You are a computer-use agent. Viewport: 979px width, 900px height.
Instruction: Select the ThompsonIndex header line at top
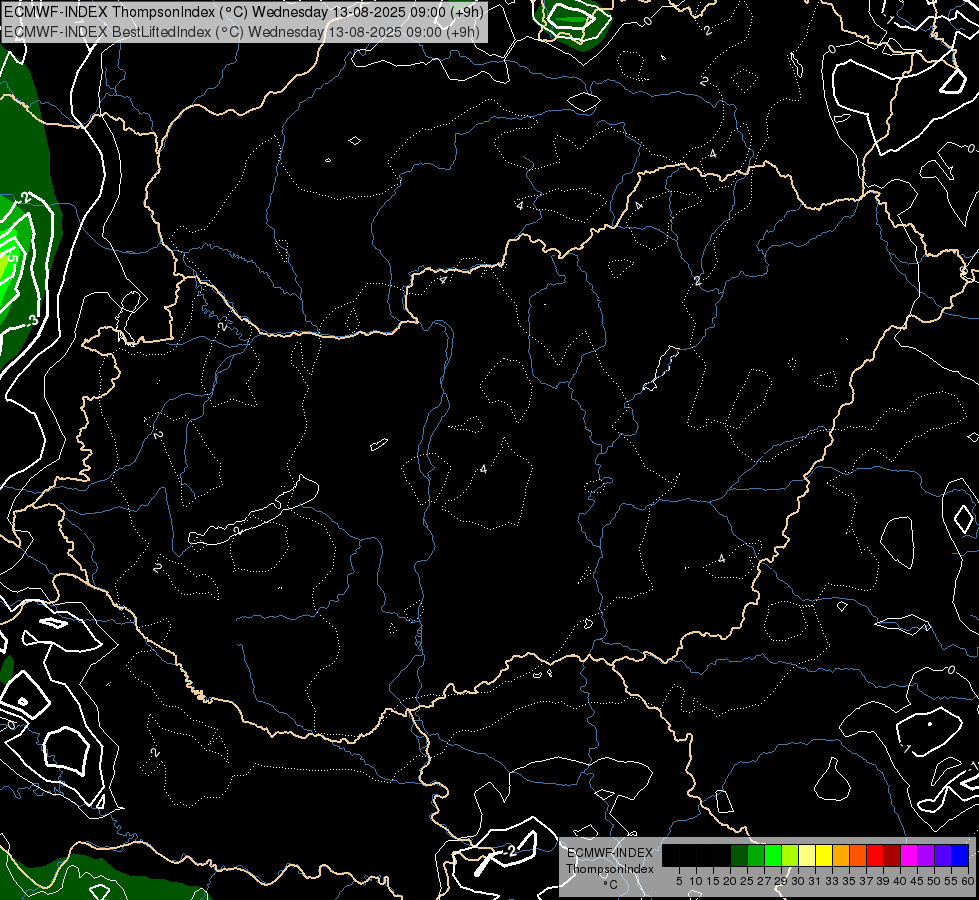point(244,12)
